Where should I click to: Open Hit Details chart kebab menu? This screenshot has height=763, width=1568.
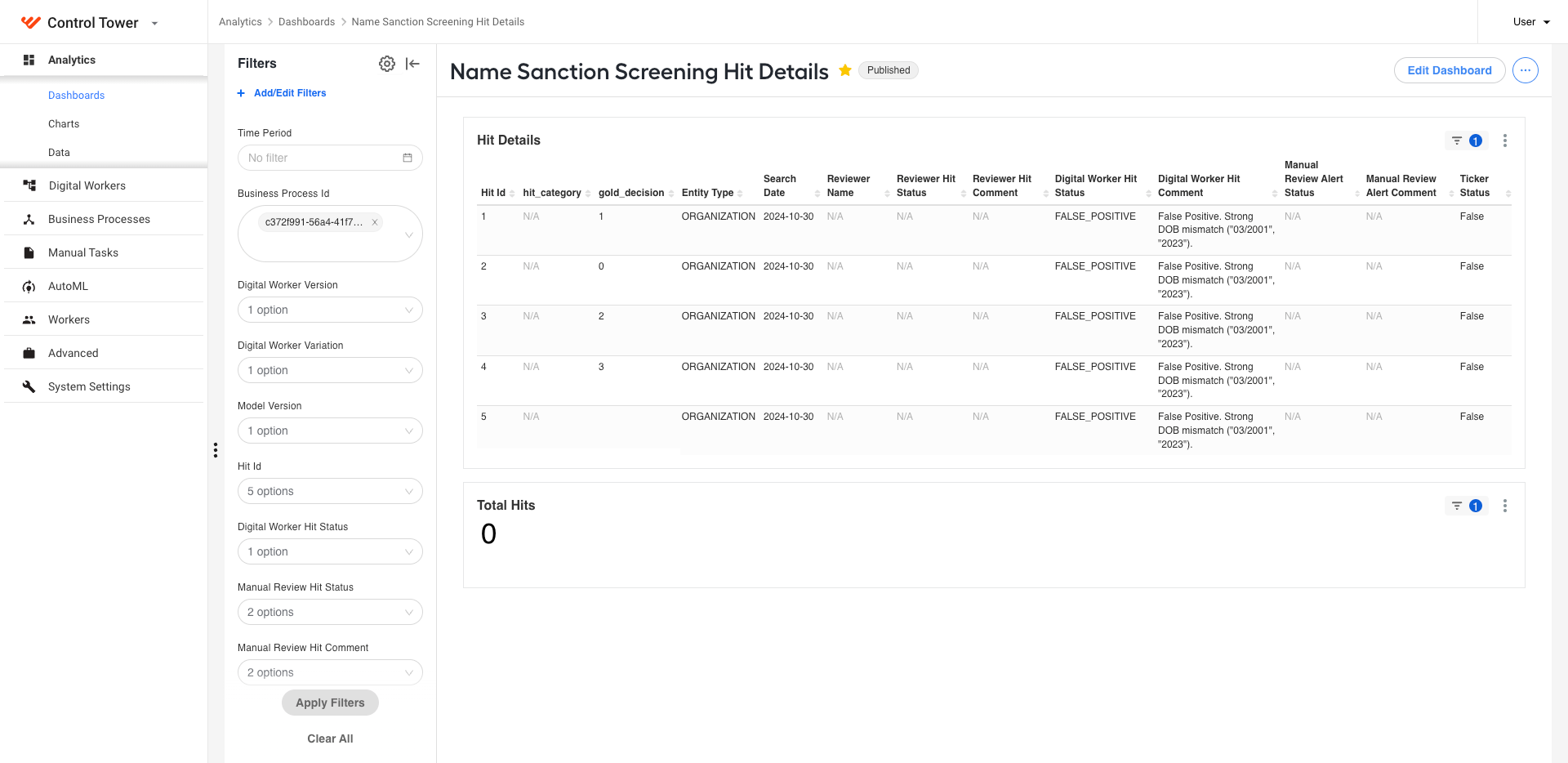1505,141
